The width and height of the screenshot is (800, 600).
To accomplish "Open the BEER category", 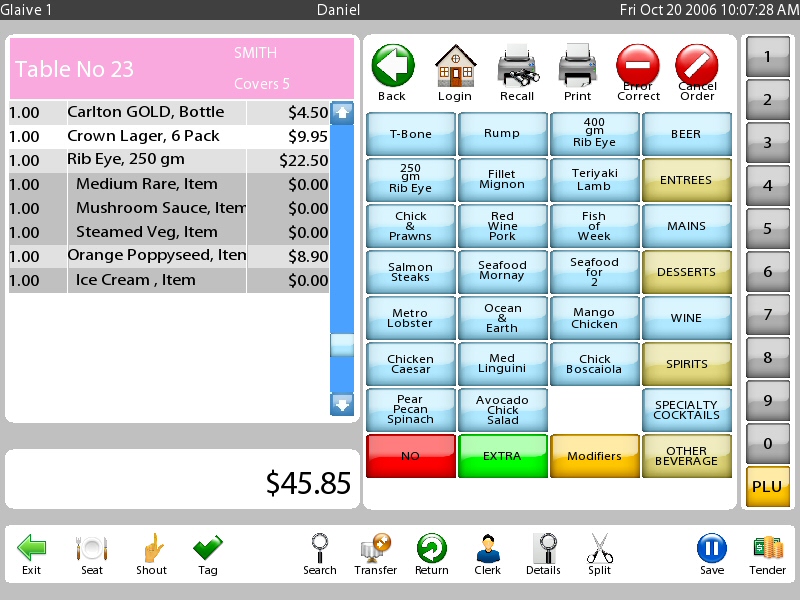I will [686, 134].
